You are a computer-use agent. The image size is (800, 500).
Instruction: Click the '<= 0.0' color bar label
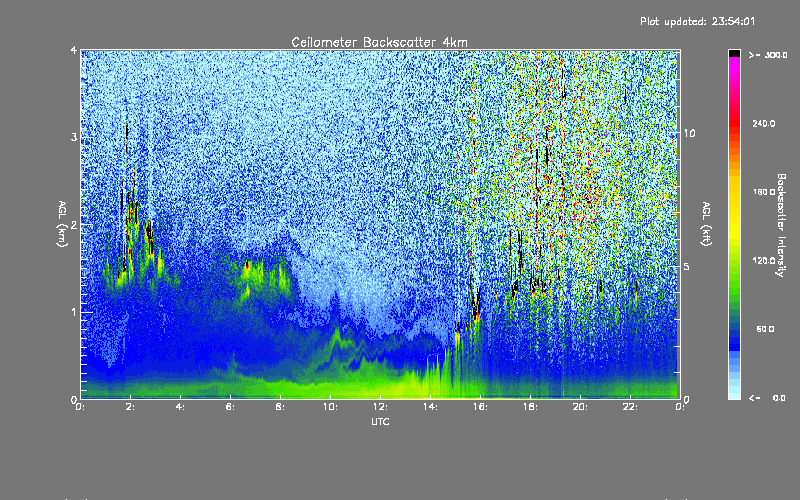click(x=768, y=398)
